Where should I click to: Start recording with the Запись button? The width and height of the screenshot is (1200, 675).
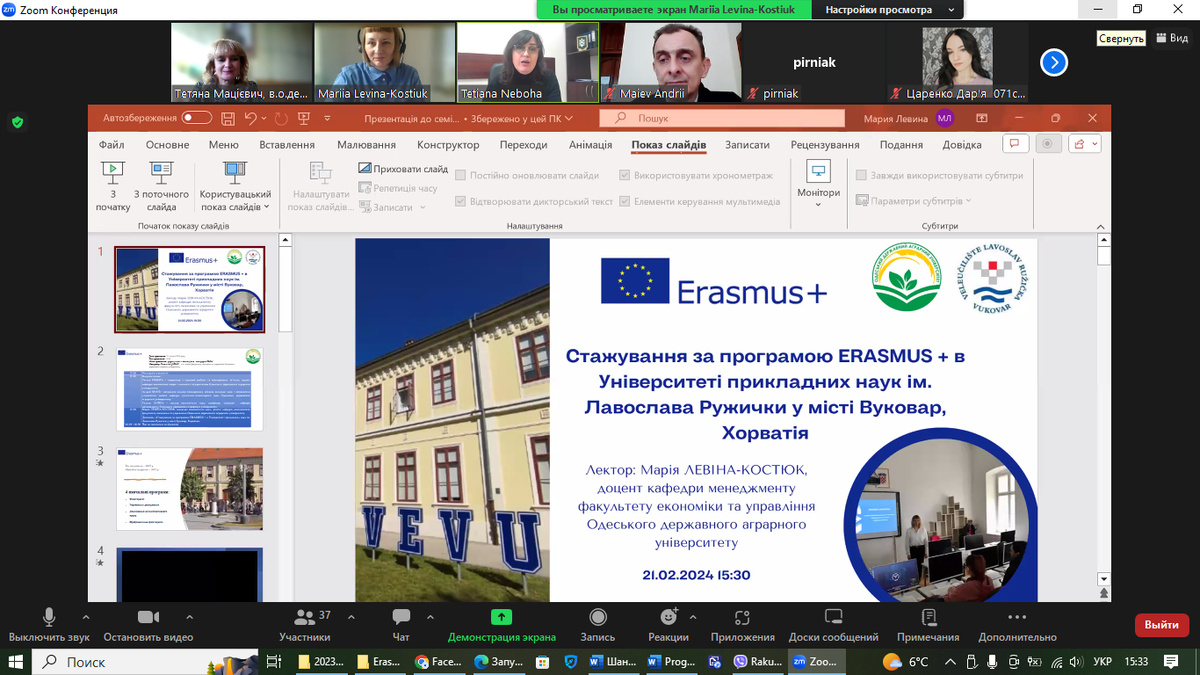pos(598,625)
